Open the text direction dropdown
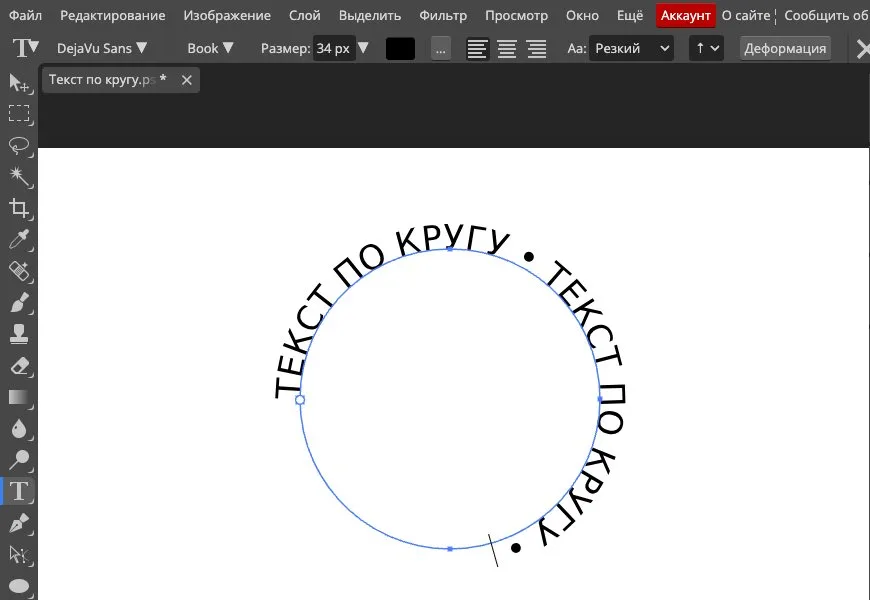Image resolution: width=870 pixels, height=600 pixels. click(x=706, y=49)
